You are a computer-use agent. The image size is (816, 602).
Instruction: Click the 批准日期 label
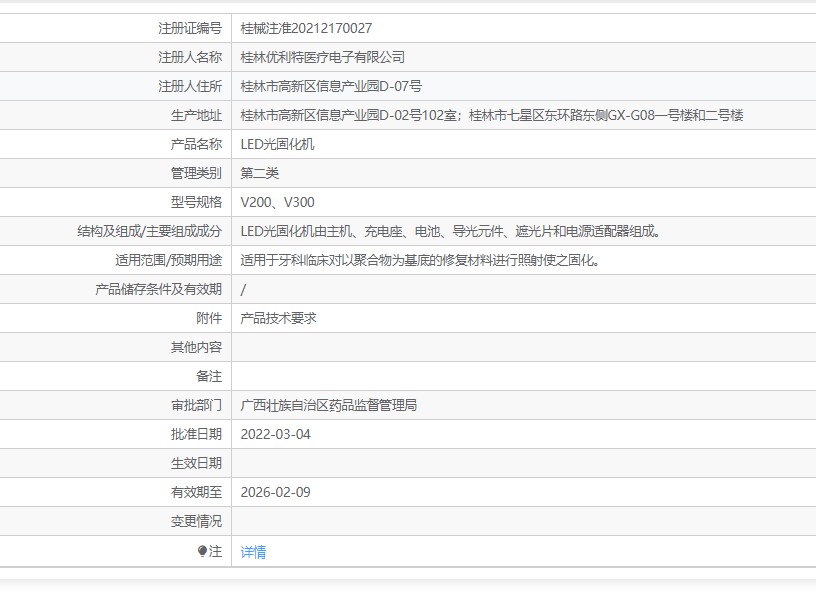[196, 434]
